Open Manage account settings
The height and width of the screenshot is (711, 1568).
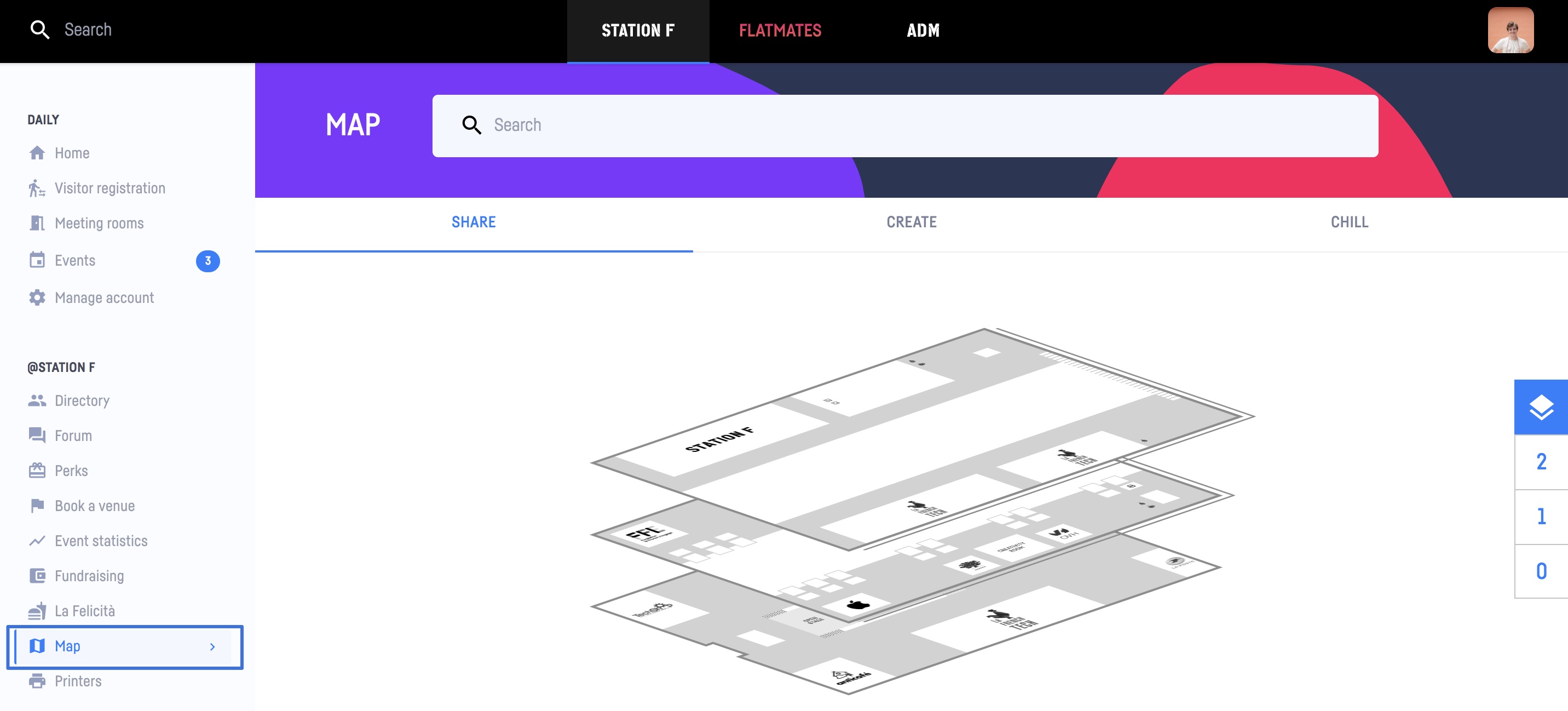[104, 297]
